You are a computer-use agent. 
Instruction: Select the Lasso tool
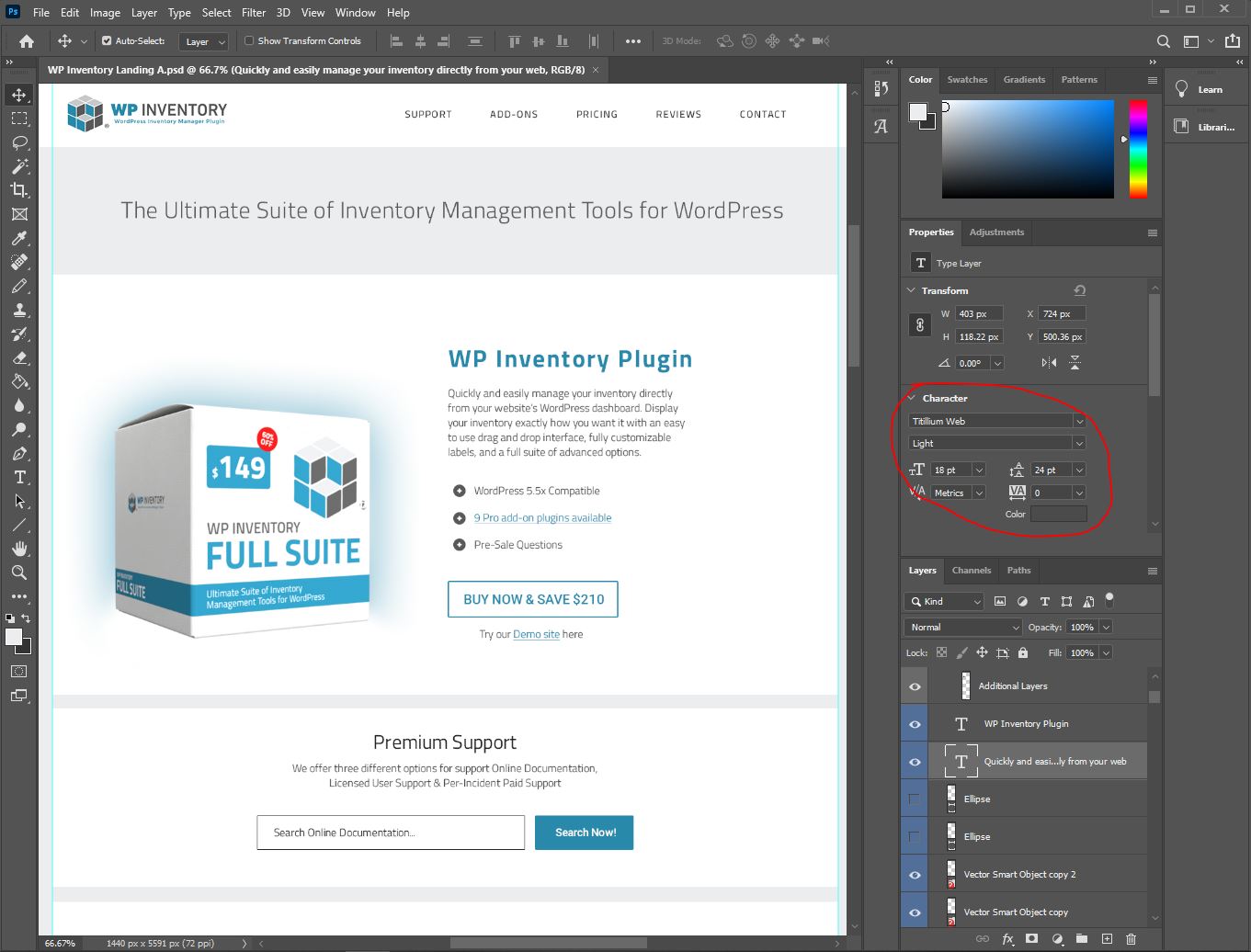tap(18, 142)
